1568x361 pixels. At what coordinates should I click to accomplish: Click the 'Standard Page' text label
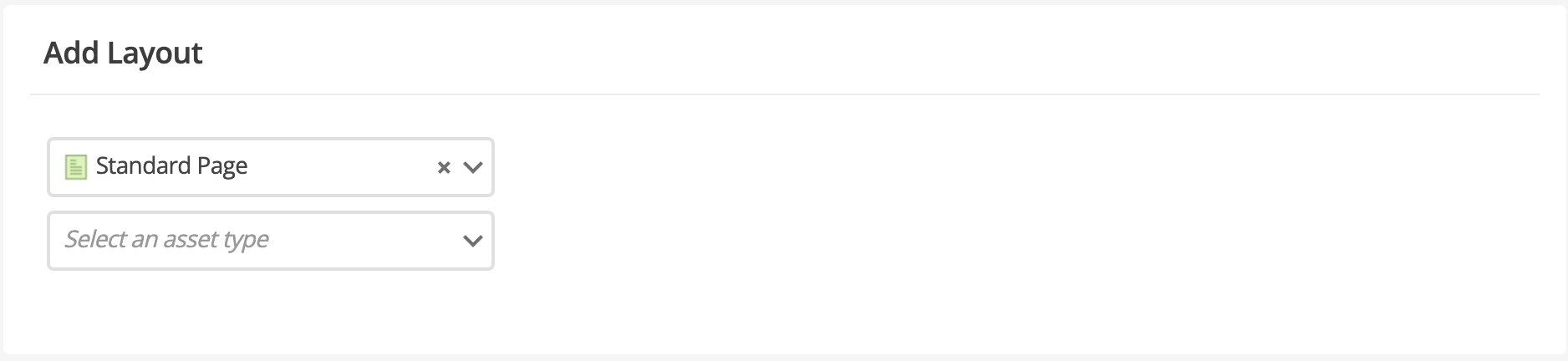tap(171, 166)
